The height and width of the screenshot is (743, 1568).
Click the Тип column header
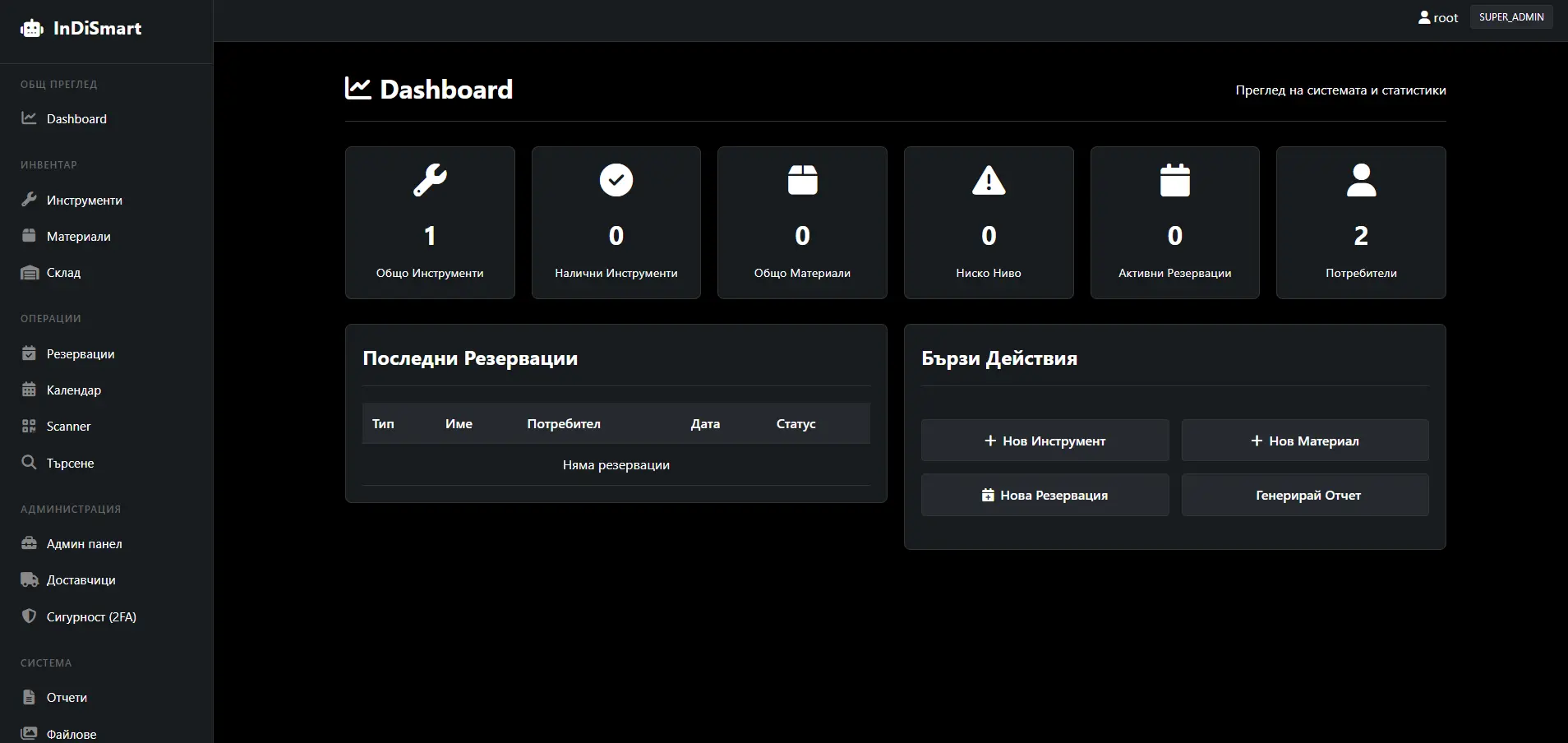[x=383, y=423]
